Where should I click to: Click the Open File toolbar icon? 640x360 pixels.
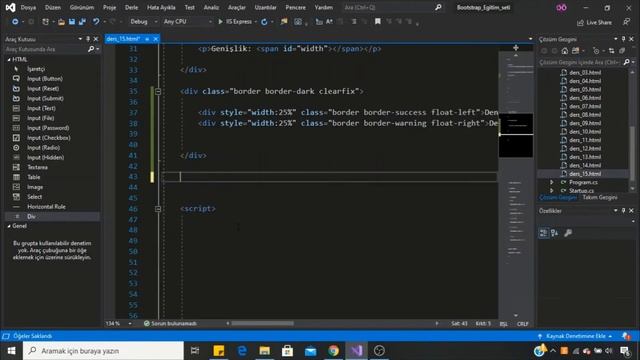click(x=61, y=22)
